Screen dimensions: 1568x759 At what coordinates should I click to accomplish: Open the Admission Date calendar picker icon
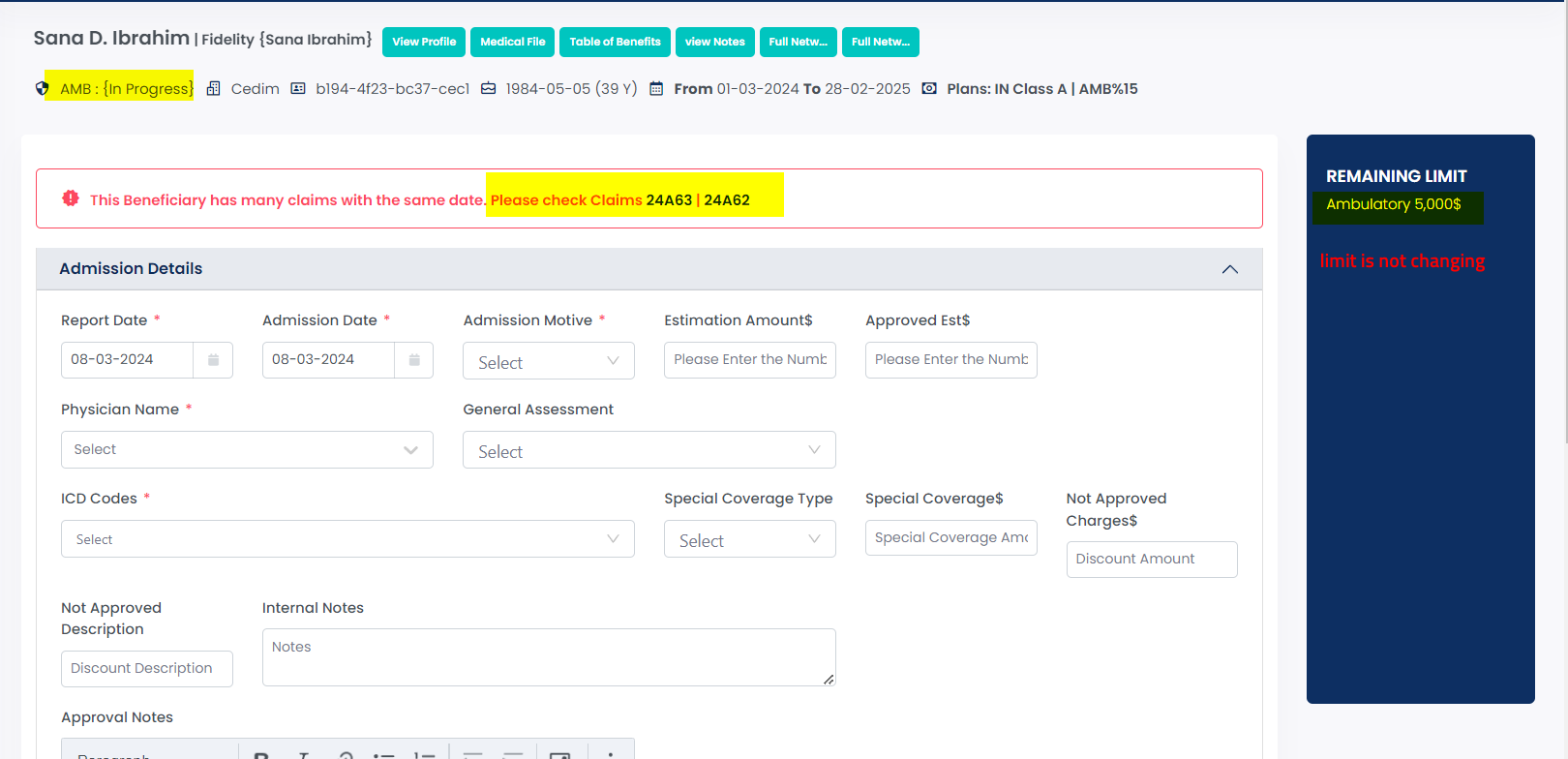pyautogui.click(x=414, y=360)
